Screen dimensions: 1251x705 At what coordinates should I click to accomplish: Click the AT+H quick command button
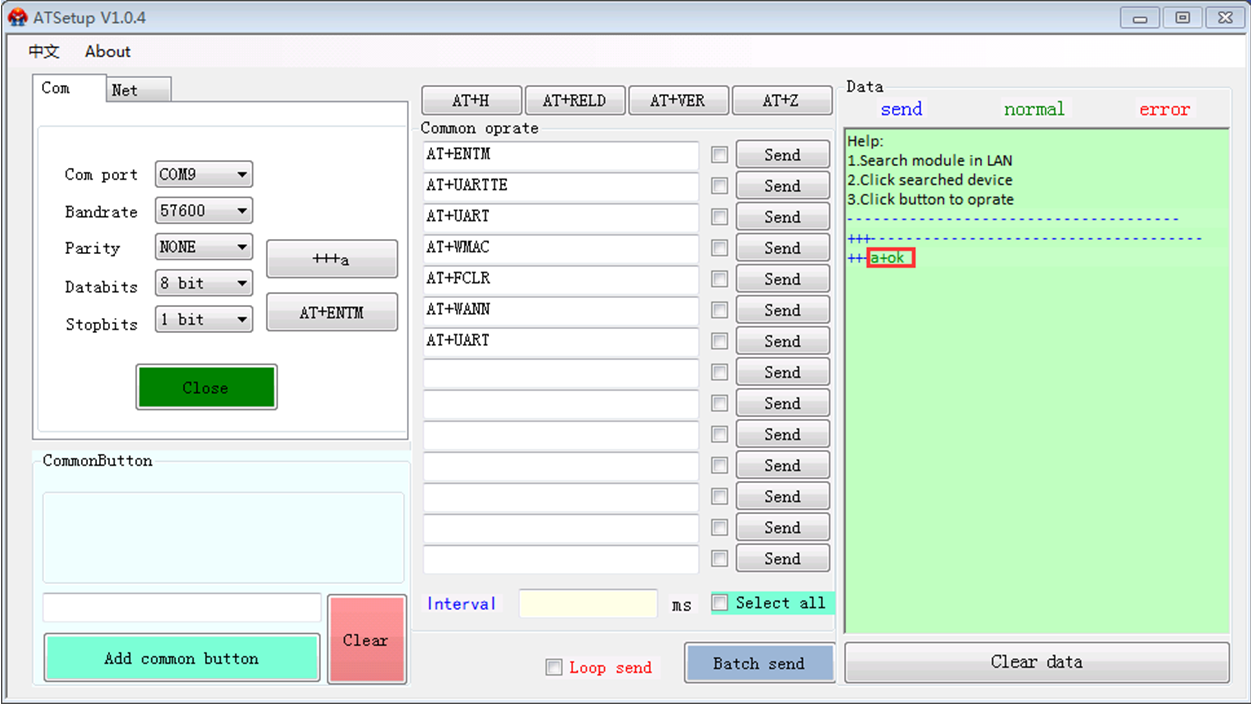[x=471, y=101]
